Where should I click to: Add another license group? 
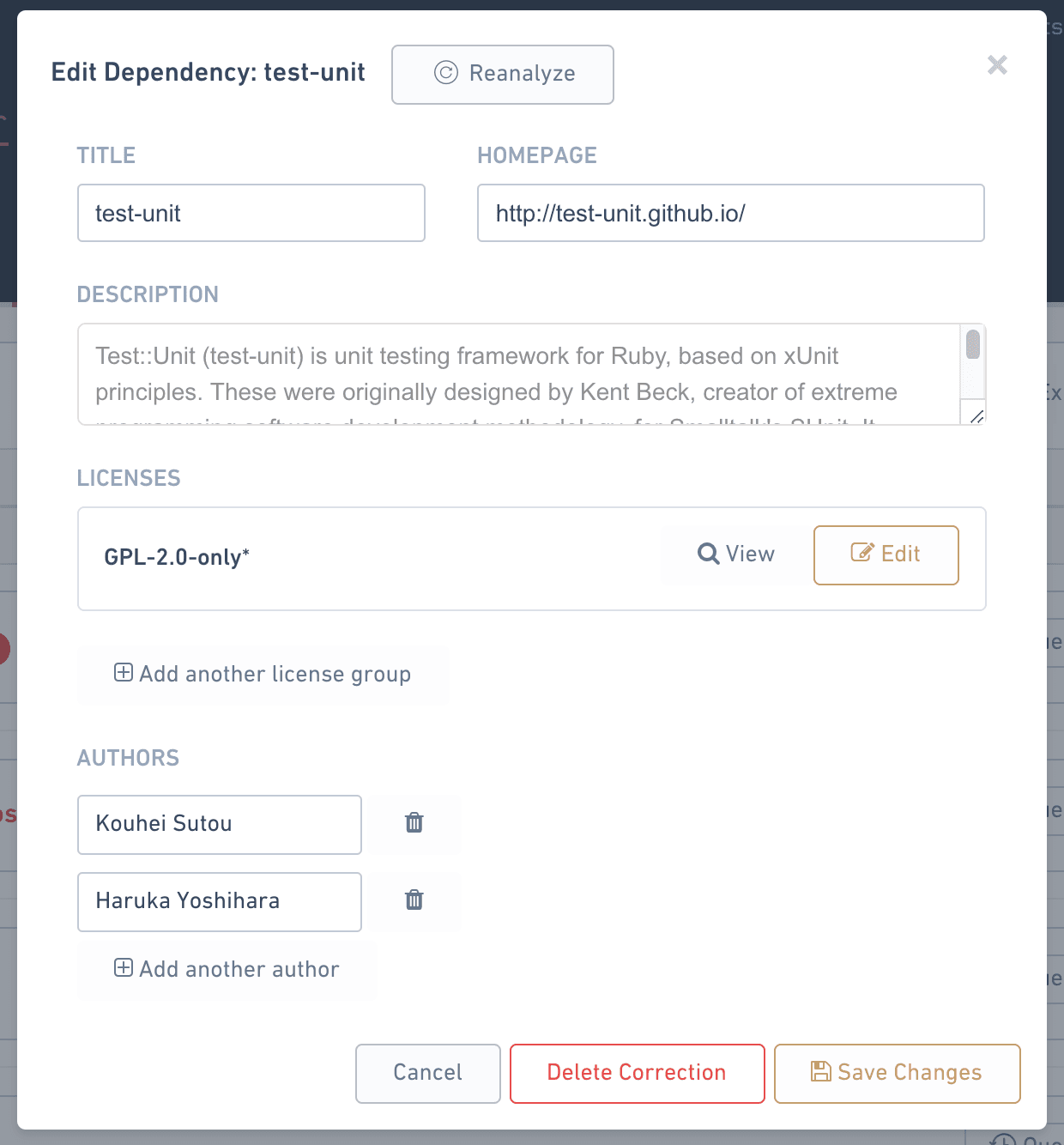[263, 675]
